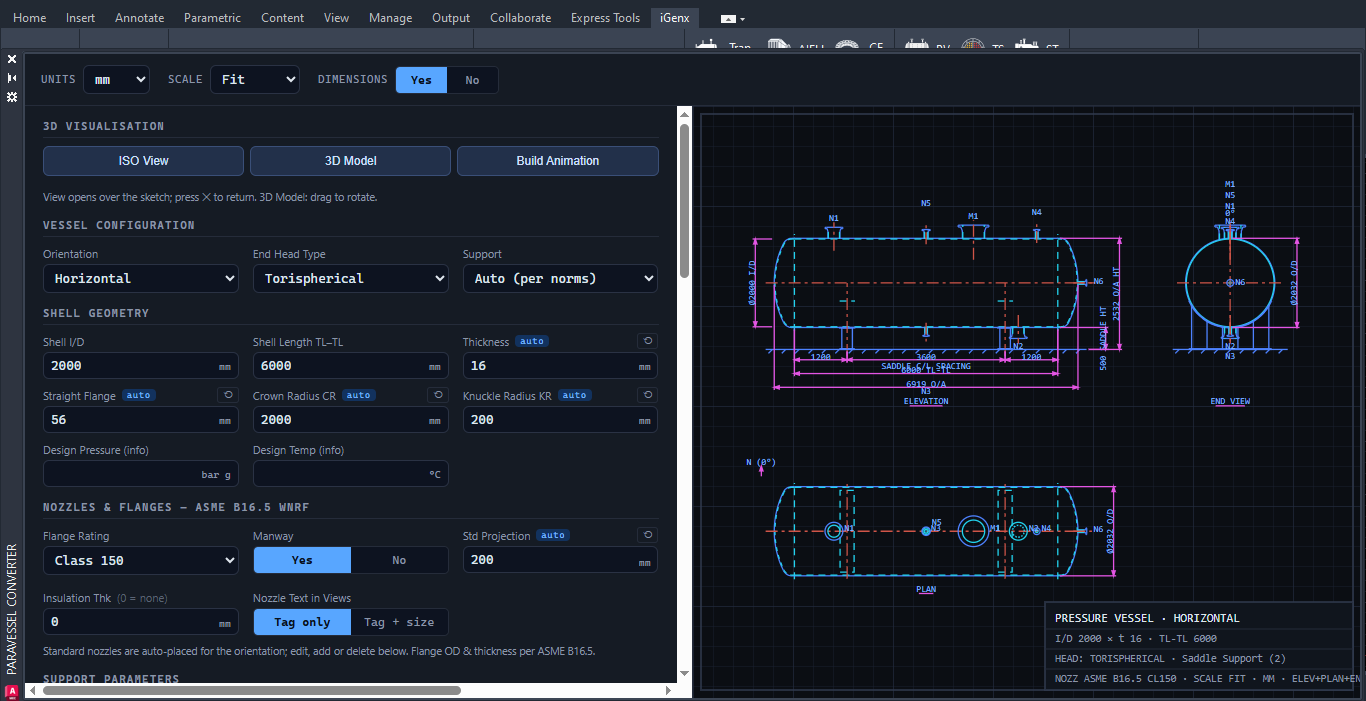Open the Support dropdown
The height and width of the screenshot is (701, 1366).
[x=560, y=278]
